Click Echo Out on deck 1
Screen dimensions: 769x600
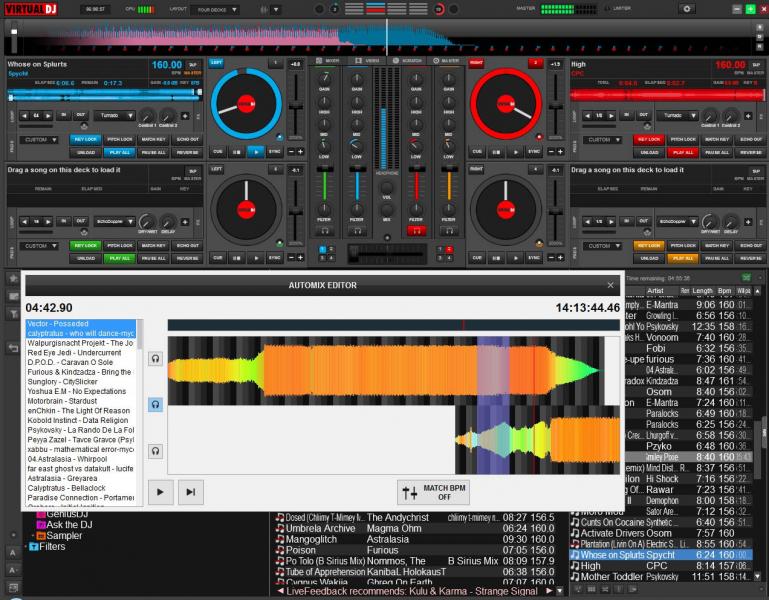pyautogui.click(x=187, y=139)
